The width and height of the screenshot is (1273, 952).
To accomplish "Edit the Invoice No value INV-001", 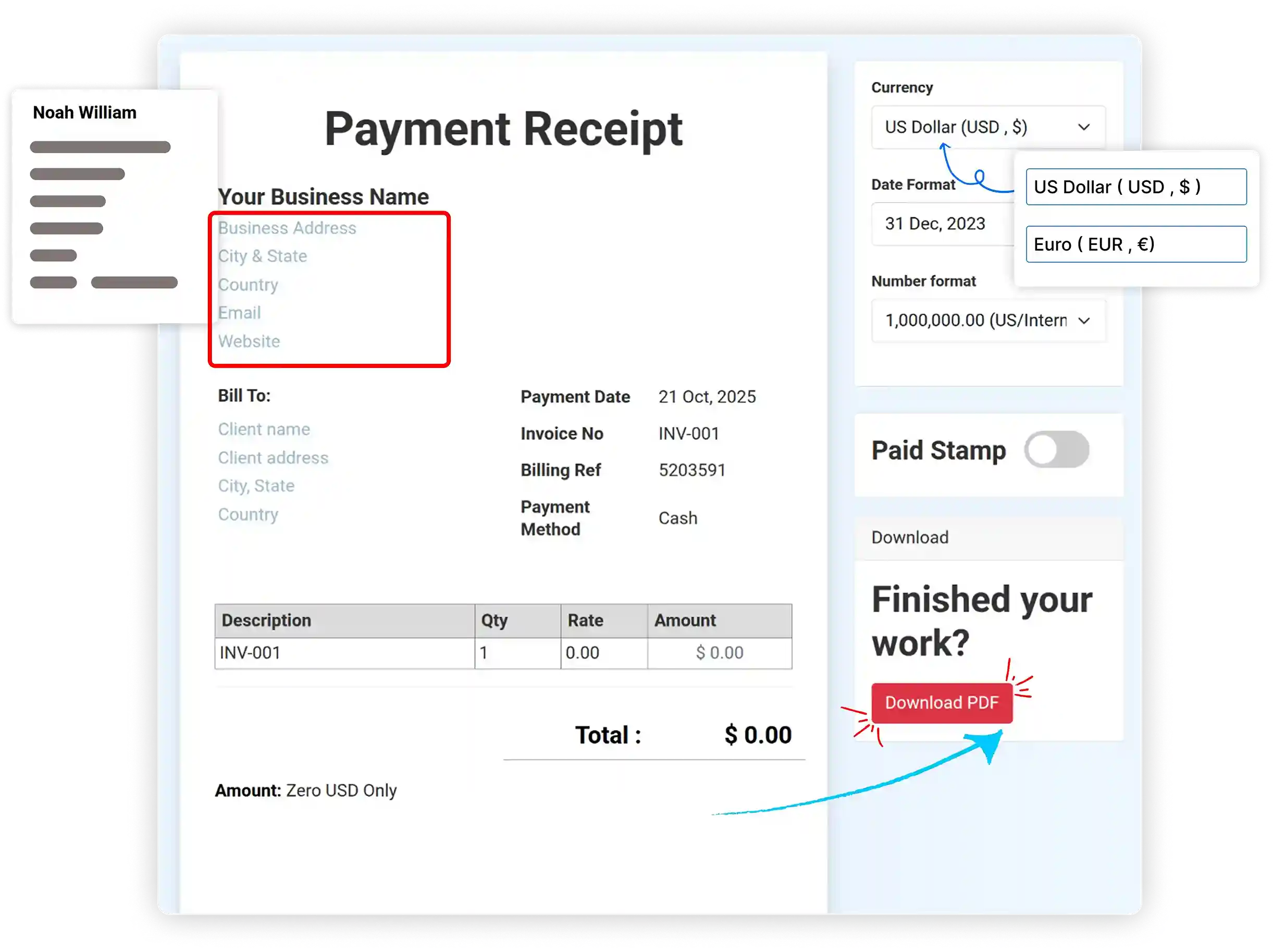I will [x=688, y=434].
